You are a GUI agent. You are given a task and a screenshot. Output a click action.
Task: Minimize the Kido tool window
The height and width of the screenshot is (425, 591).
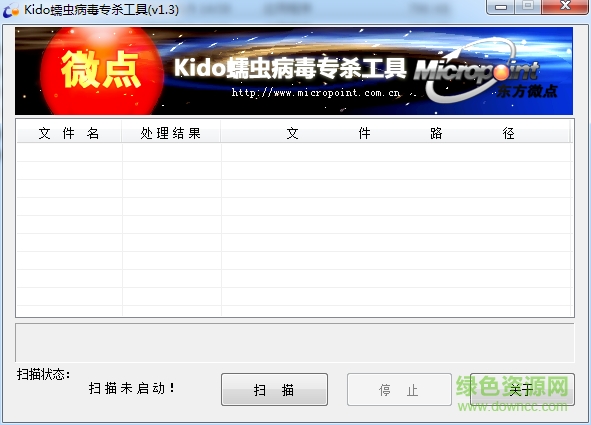tap(501, 7)
